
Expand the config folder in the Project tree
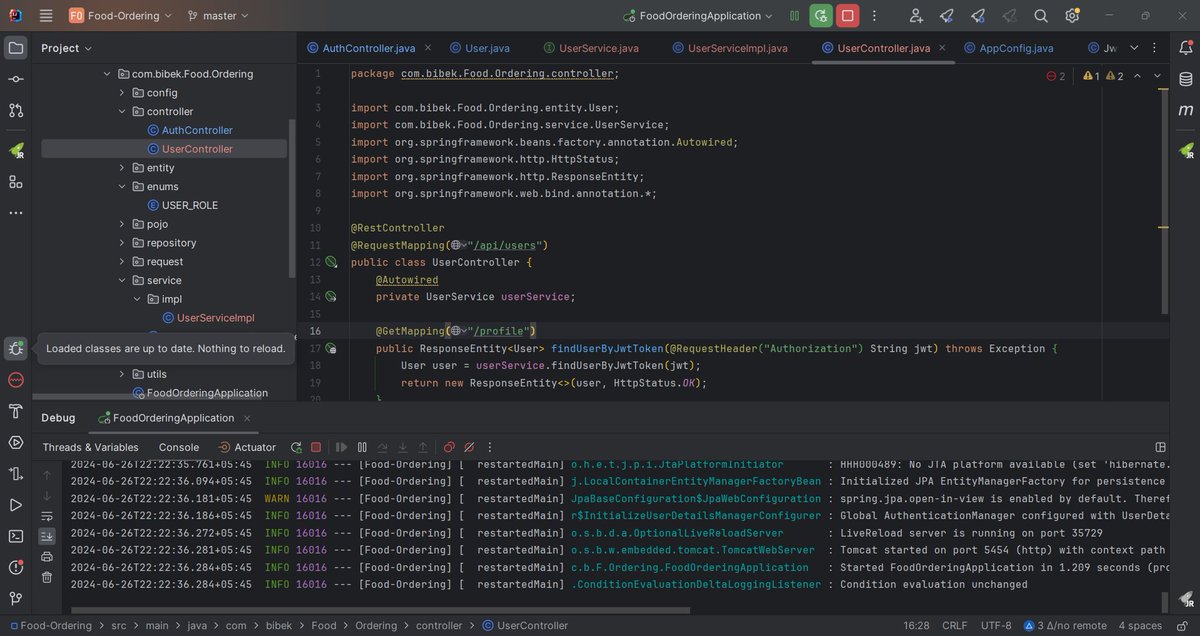tap(123, 93)
